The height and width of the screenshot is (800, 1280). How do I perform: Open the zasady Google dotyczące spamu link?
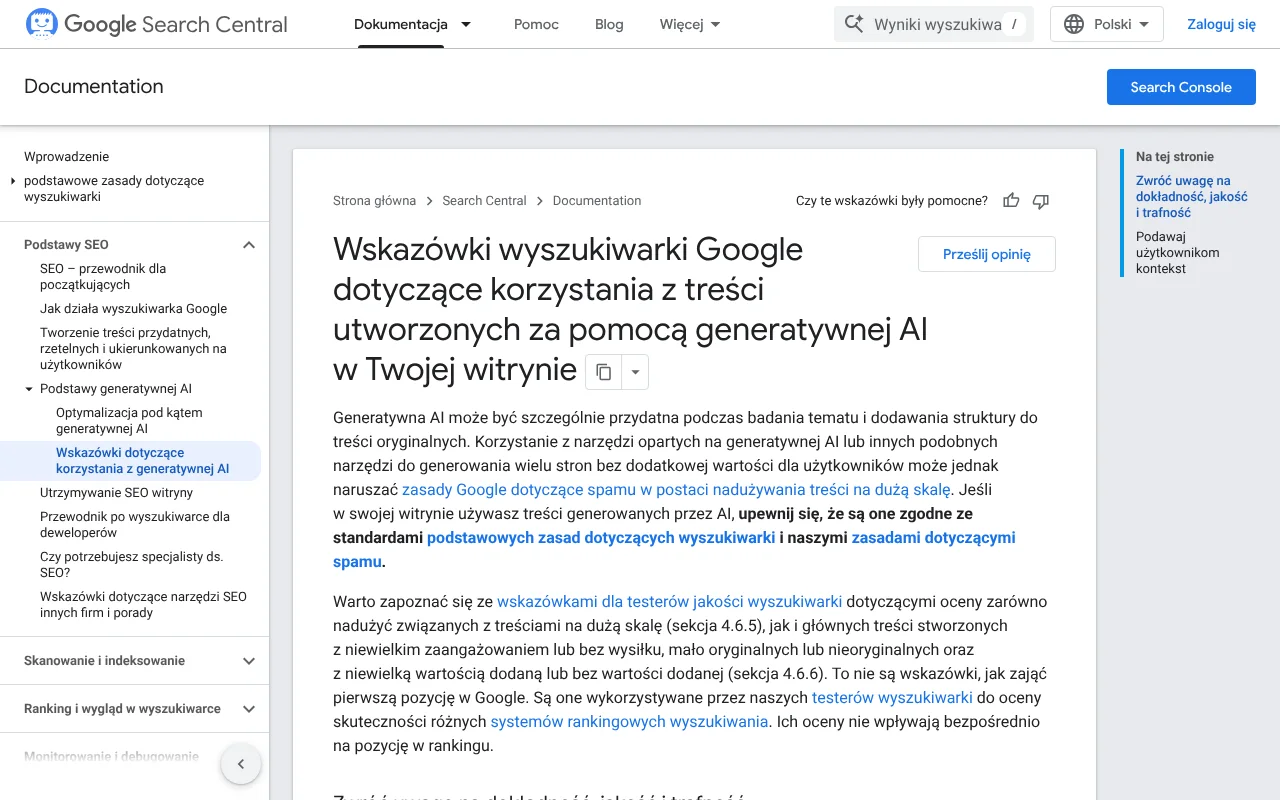coord(676,490)
